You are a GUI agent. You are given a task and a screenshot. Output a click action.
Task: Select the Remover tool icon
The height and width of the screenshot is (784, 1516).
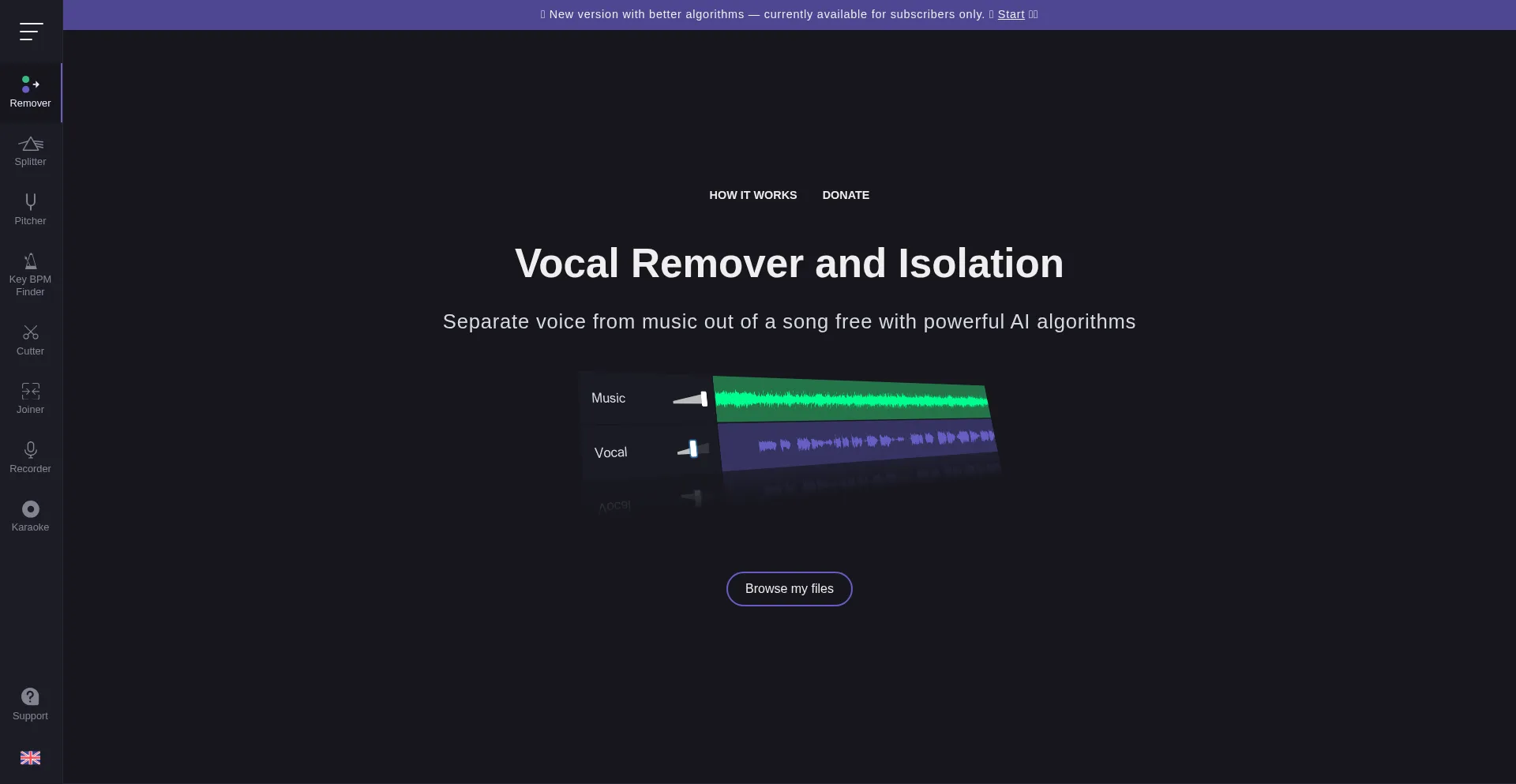pos(30,84)
